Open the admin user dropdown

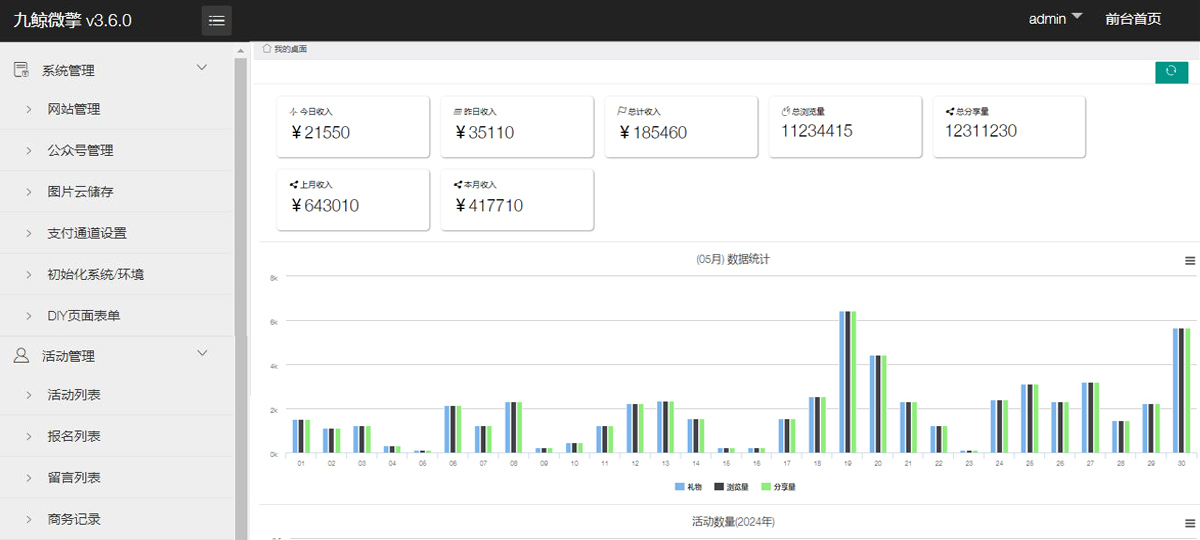pyautogui.click(x=1055, y=19)
